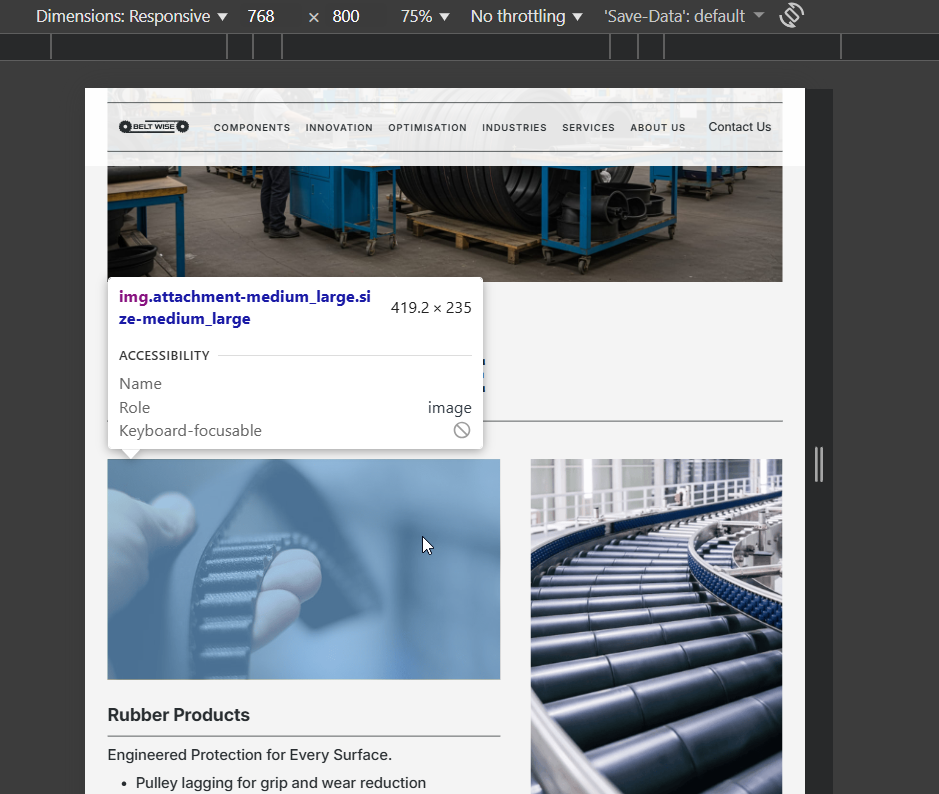Screen dimensions: 939x794
Task: Click the timing belt product image
Action: [x=303, y=569]
